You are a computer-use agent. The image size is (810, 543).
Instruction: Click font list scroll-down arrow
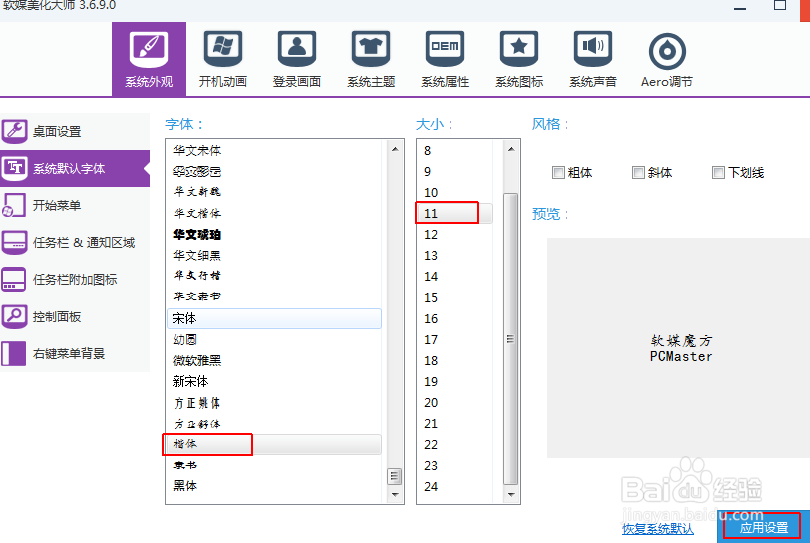pos(395,494)
